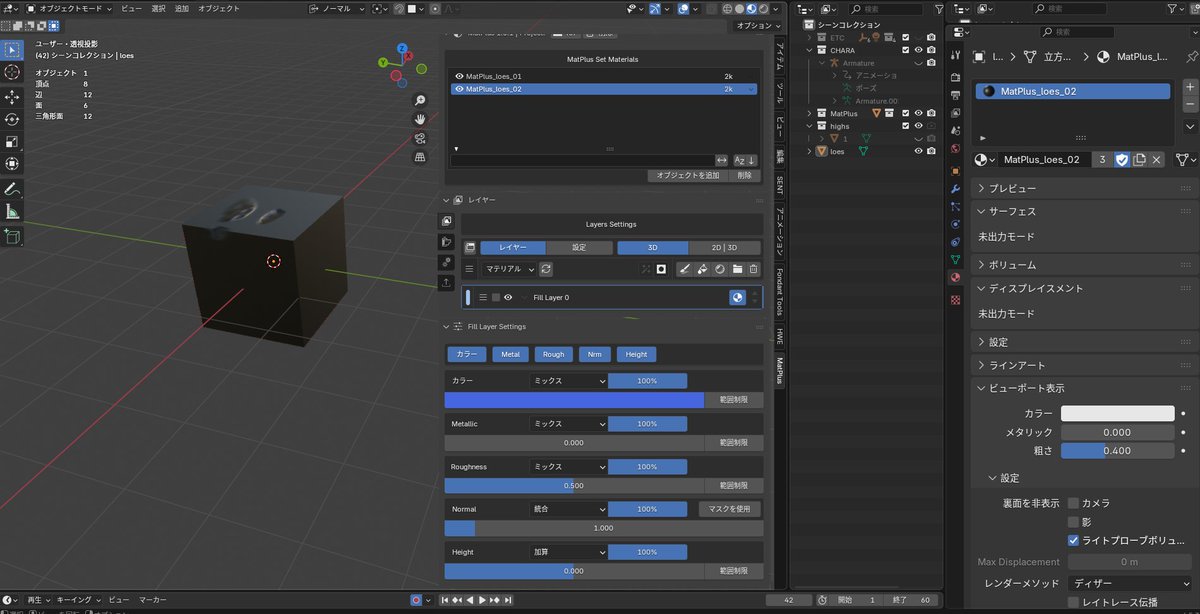Unlink MatPlus_loes_02 material with X icon
This screenshot has height=614, width=1200.
coord(1157,160)
